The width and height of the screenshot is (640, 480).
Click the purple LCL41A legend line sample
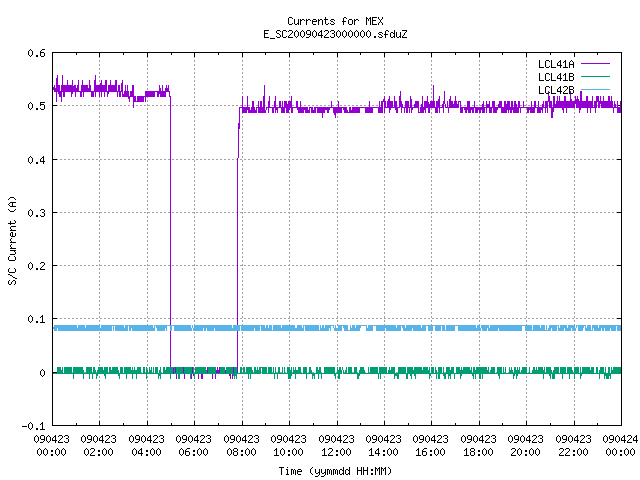click(595, 64)
